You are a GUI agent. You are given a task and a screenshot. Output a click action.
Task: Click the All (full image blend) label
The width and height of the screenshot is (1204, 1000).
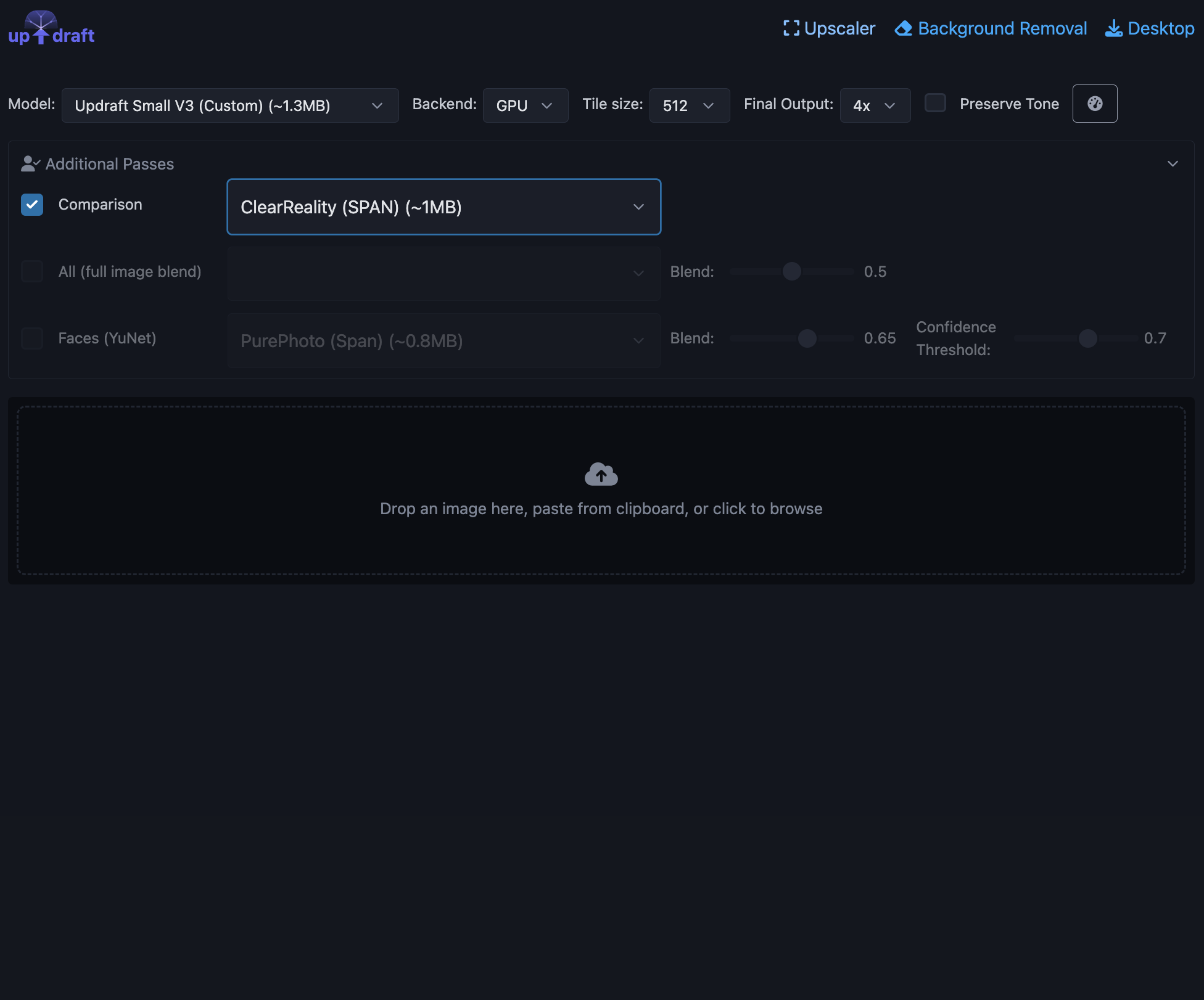[130, 271]
